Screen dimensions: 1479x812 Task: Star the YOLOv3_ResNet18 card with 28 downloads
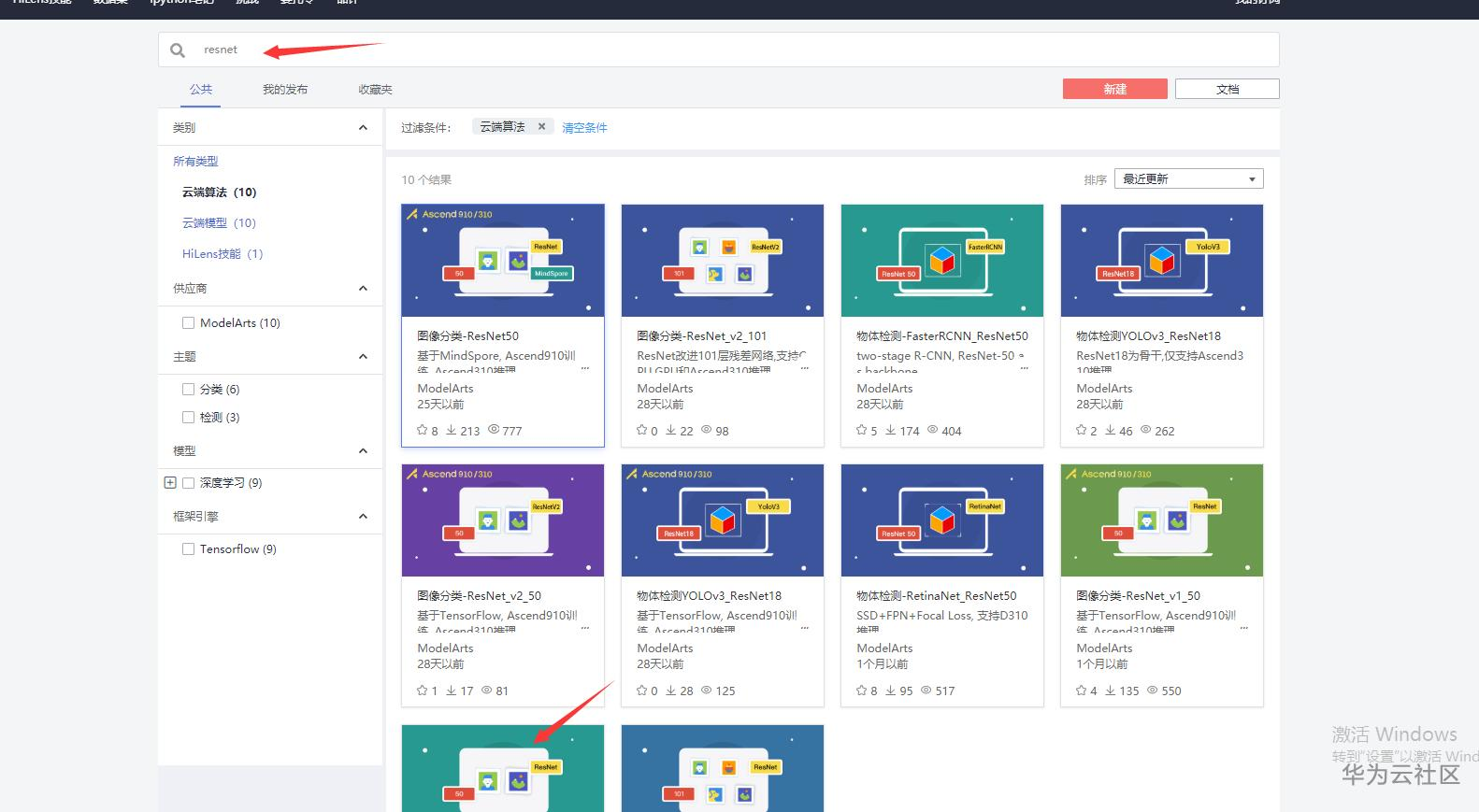click(641, 691)
